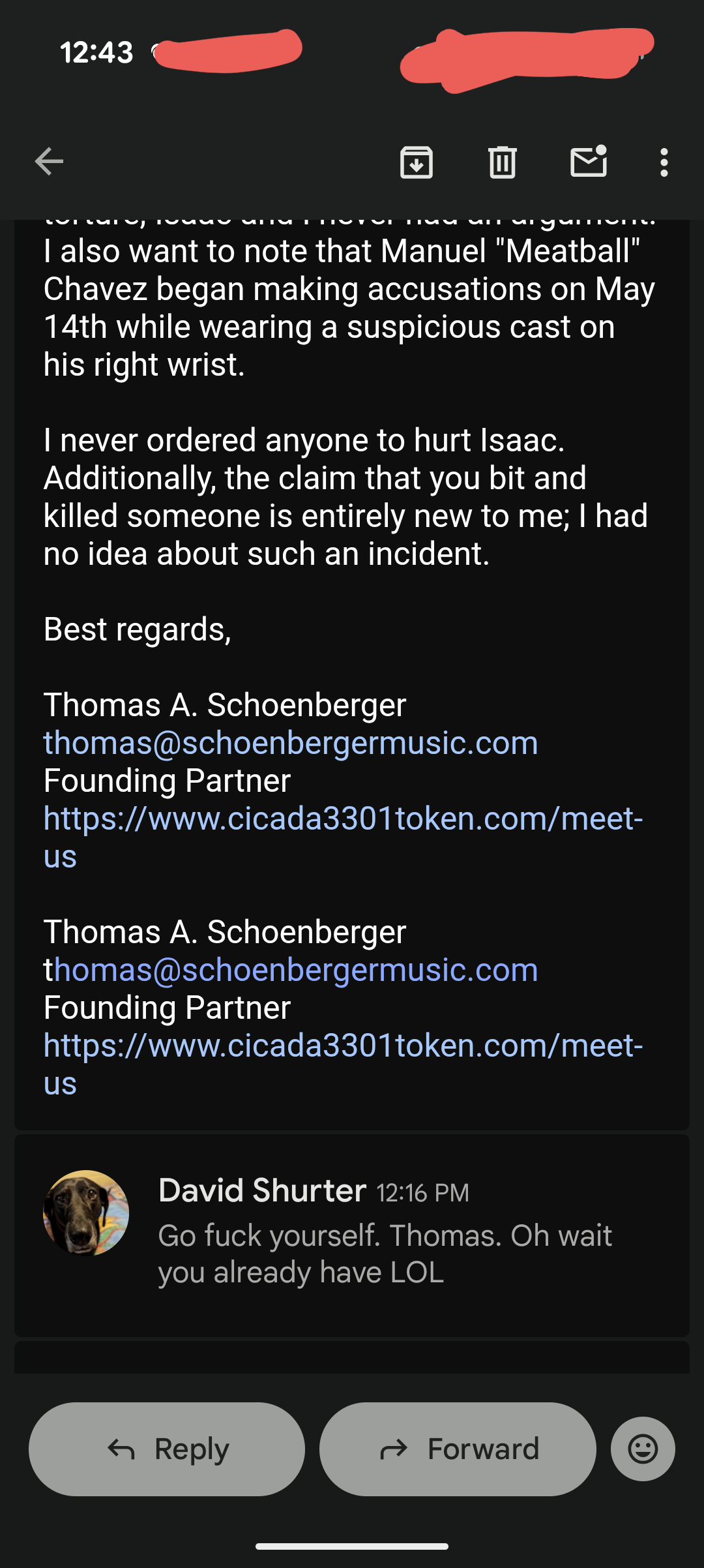Image resolution: width=704 pixels, height=1568 pixels.
Task: Open the three-dot more options menu
Action: click(664, 162)
